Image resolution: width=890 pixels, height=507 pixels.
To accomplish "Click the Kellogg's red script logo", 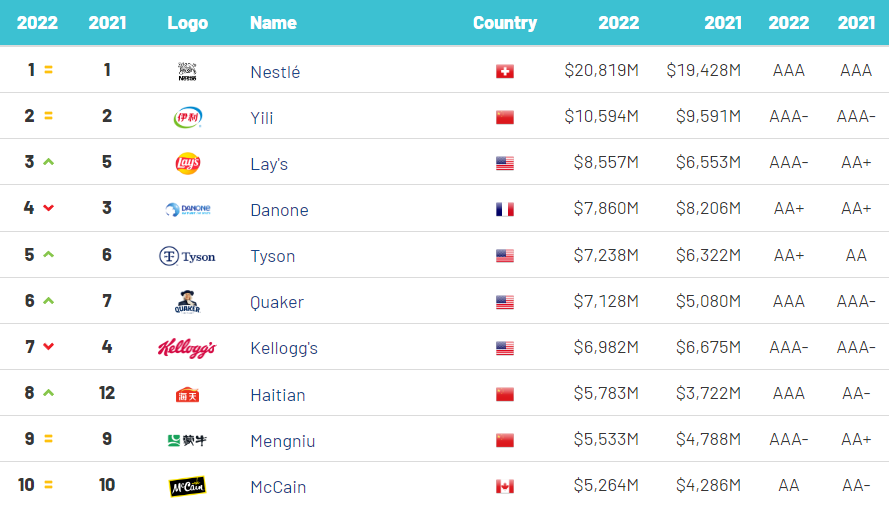I will click(187, 348).
